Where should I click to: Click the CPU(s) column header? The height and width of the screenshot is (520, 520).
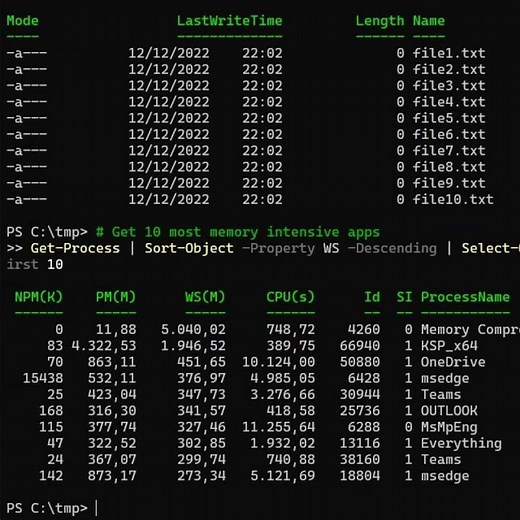[x=290, y=297]
